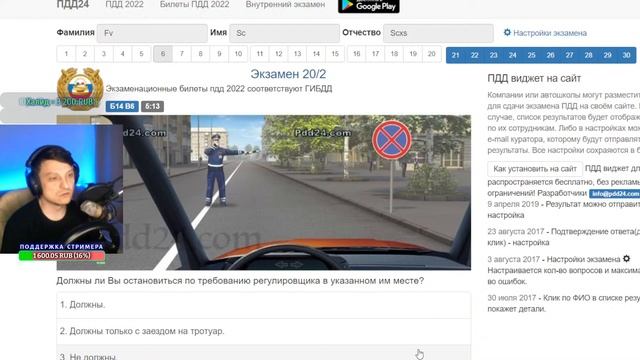This screenshot has height=360, width=640.
Task: Click the gear icon beside 3 августа 2017 entry
Action: point(626,258)
